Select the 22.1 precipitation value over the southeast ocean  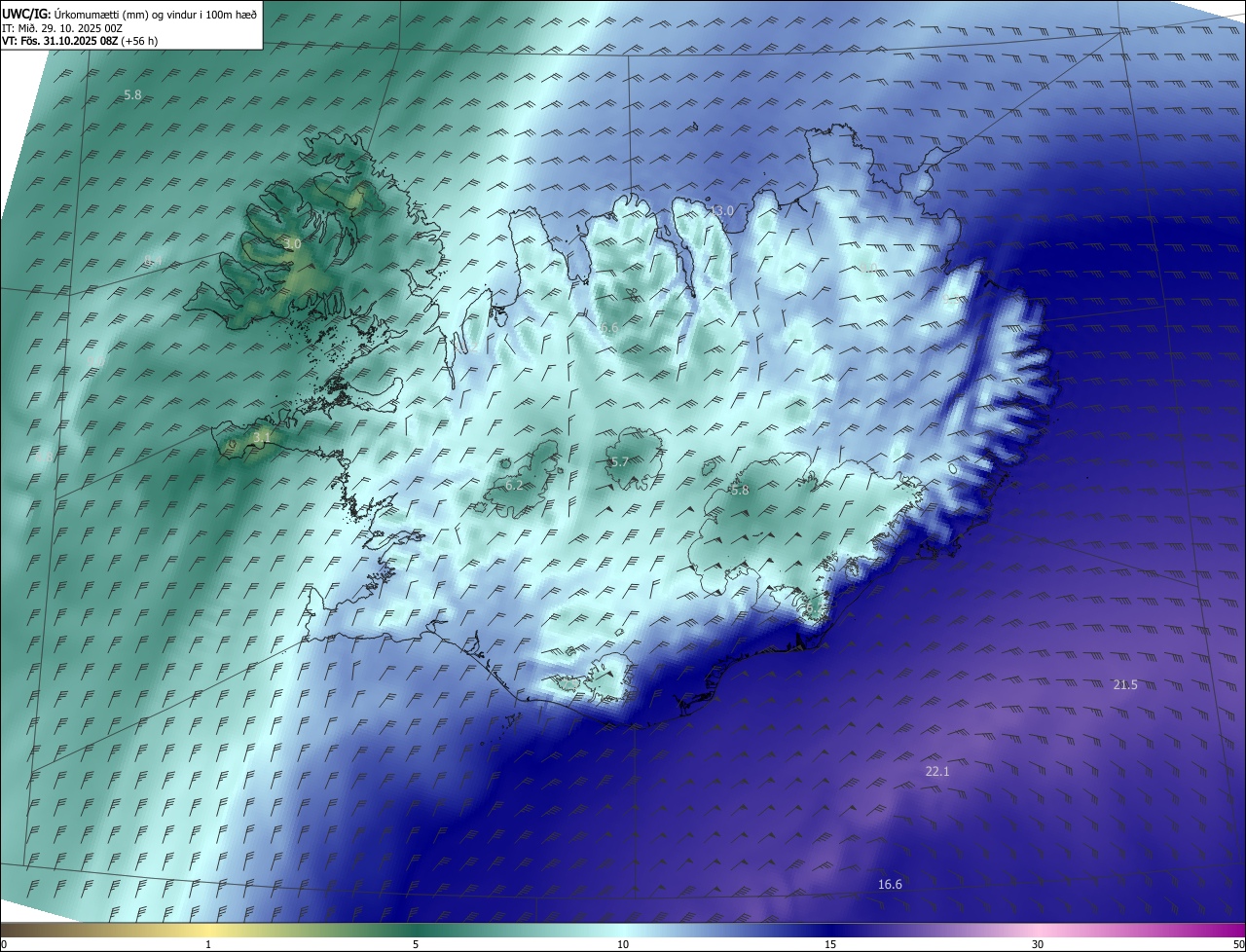point(936,772)
